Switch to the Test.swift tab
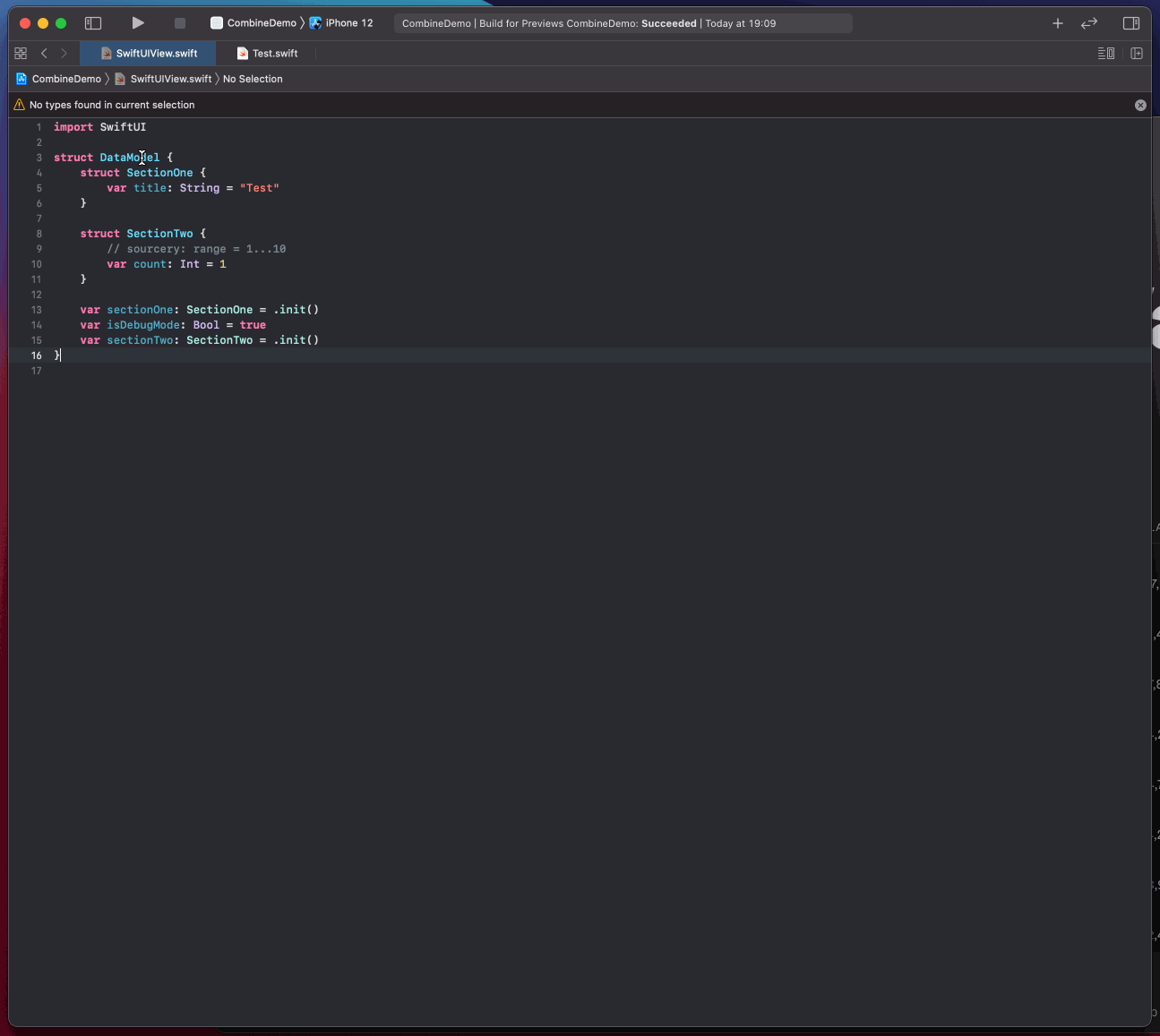Image resolution: width=1160 pixels, height=1036 pixels. 267,54
